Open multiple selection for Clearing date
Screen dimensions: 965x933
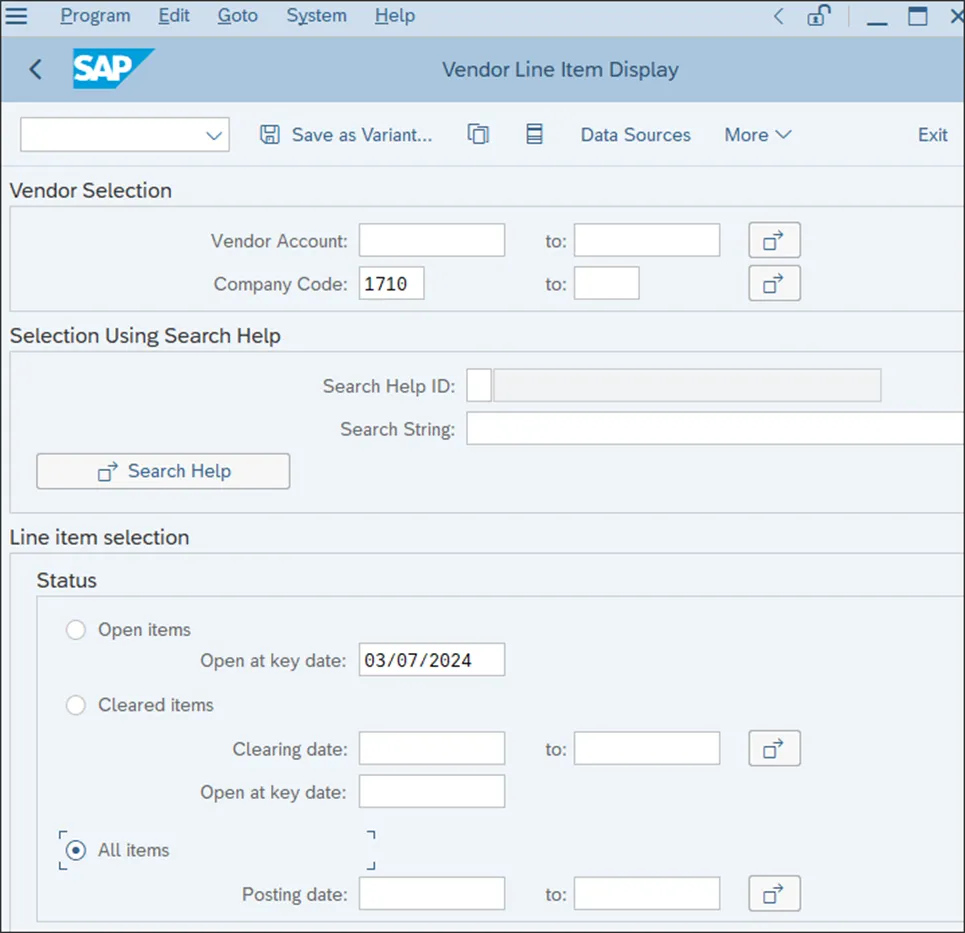point(774,748)
